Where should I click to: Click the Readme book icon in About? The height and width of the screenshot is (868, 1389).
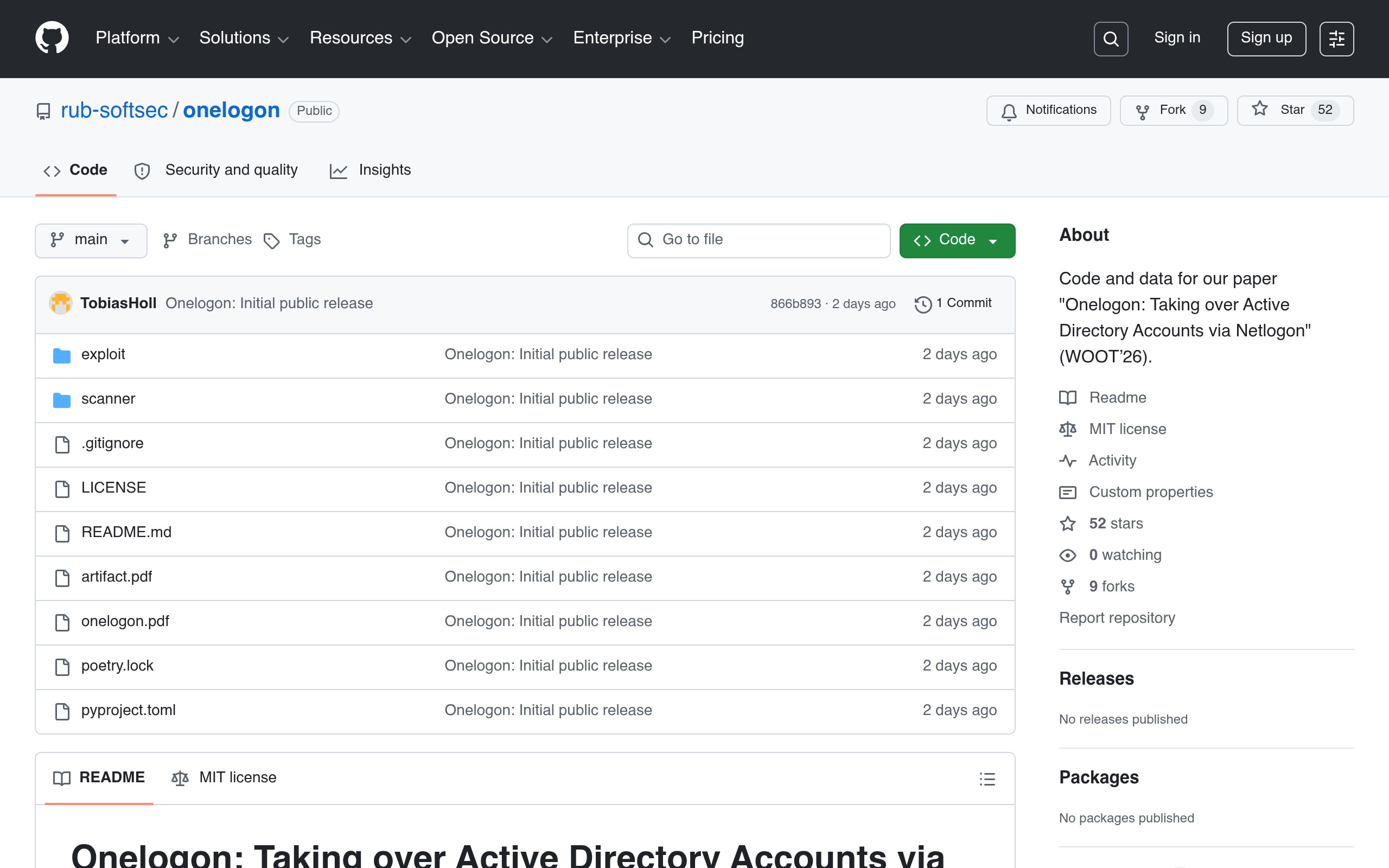1068,397
